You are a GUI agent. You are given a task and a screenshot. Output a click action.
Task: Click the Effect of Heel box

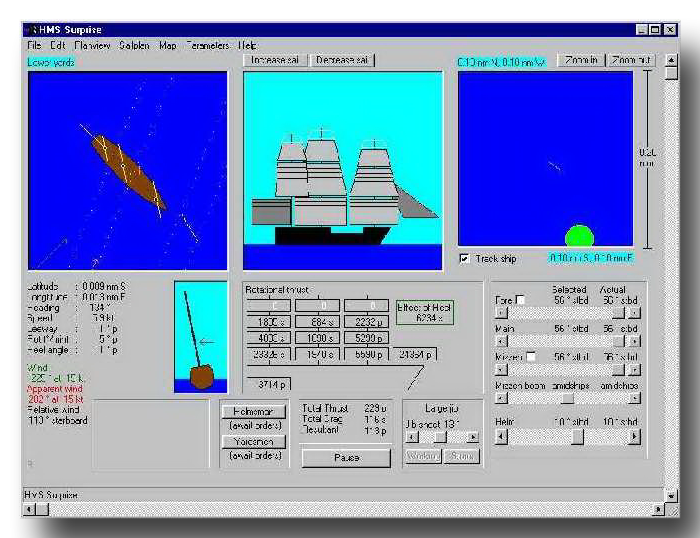(x=425, y=312)
